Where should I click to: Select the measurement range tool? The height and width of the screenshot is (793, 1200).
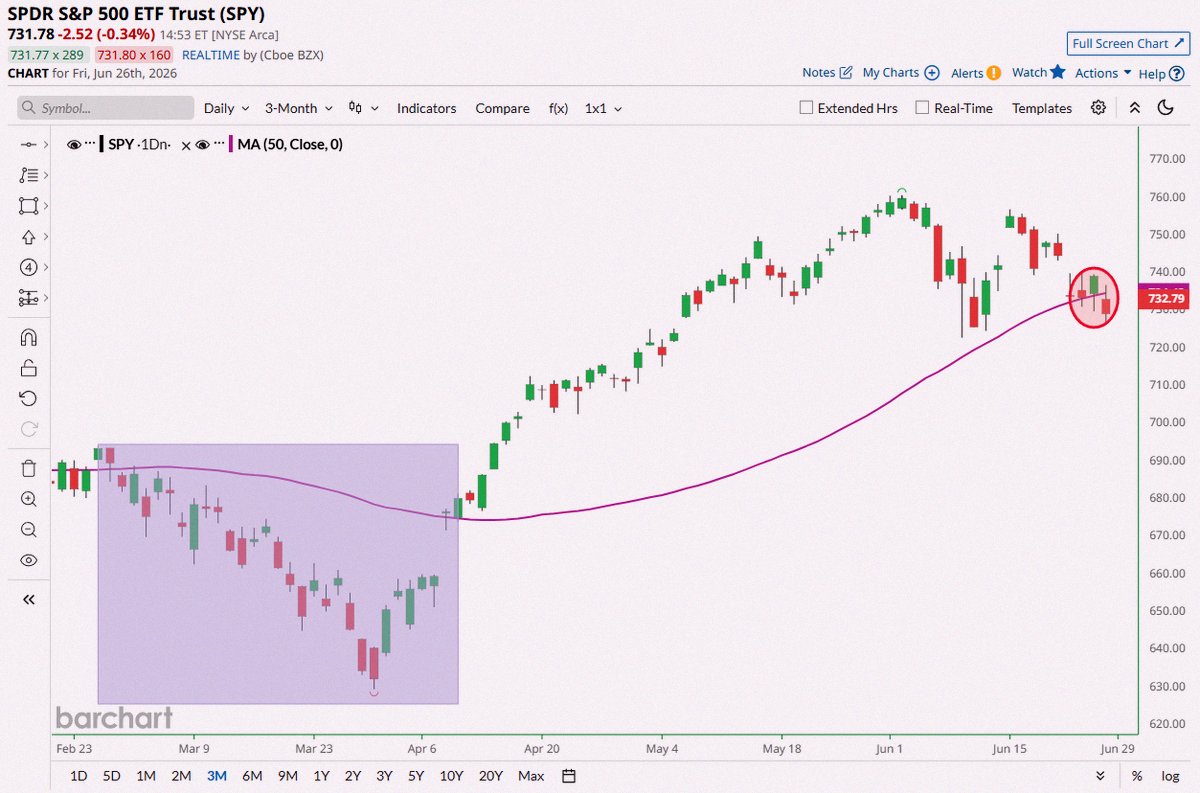(x=28, y=298)
